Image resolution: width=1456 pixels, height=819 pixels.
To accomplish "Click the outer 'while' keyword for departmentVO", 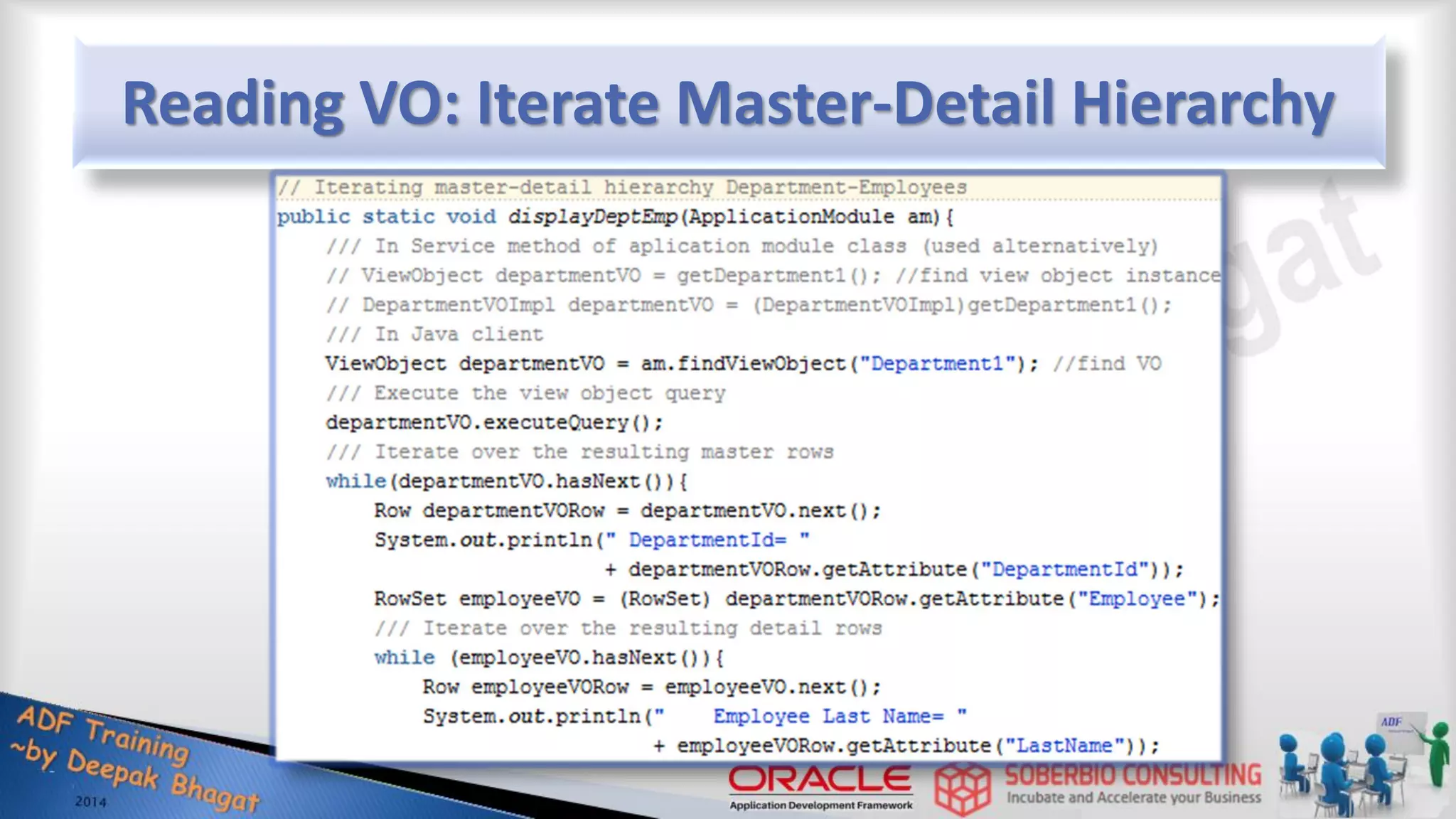I will tap(355, 481).
